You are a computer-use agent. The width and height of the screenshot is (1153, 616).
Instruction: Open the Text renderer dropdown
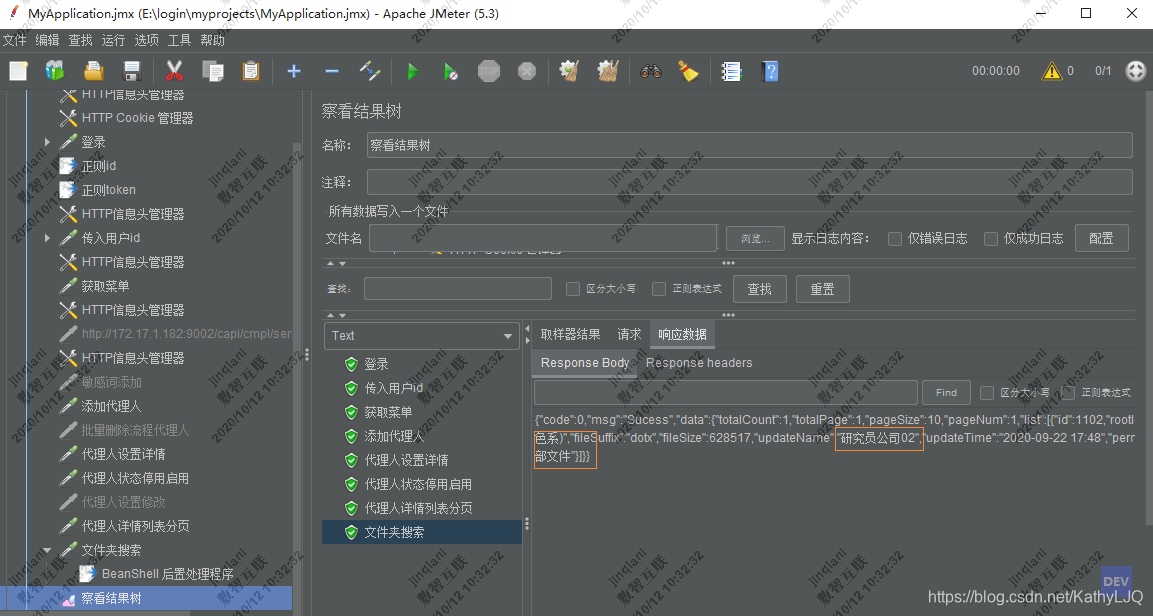(422, 336)
